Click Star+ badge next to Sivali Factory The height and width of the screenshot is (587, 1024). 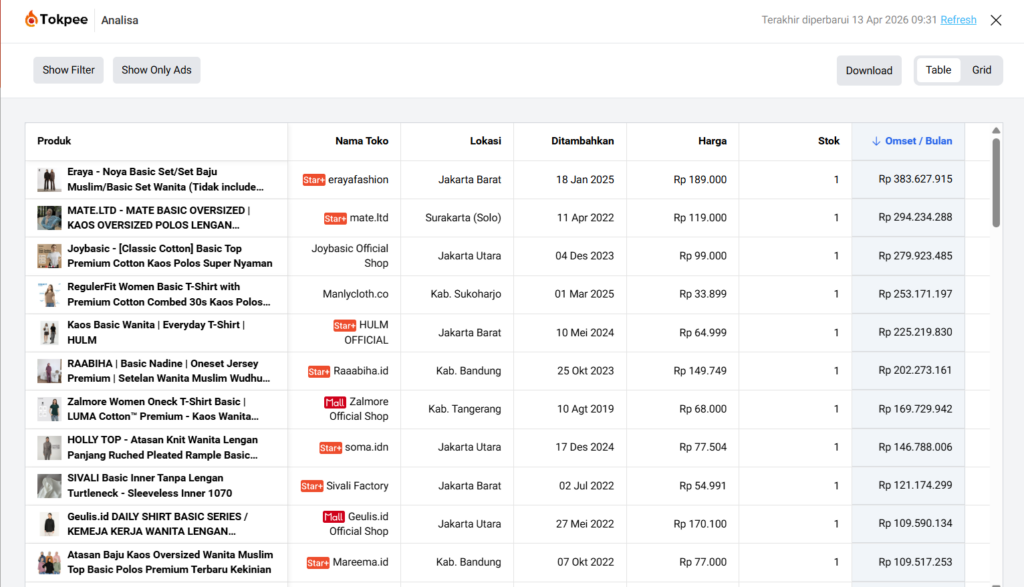point(312,486)
